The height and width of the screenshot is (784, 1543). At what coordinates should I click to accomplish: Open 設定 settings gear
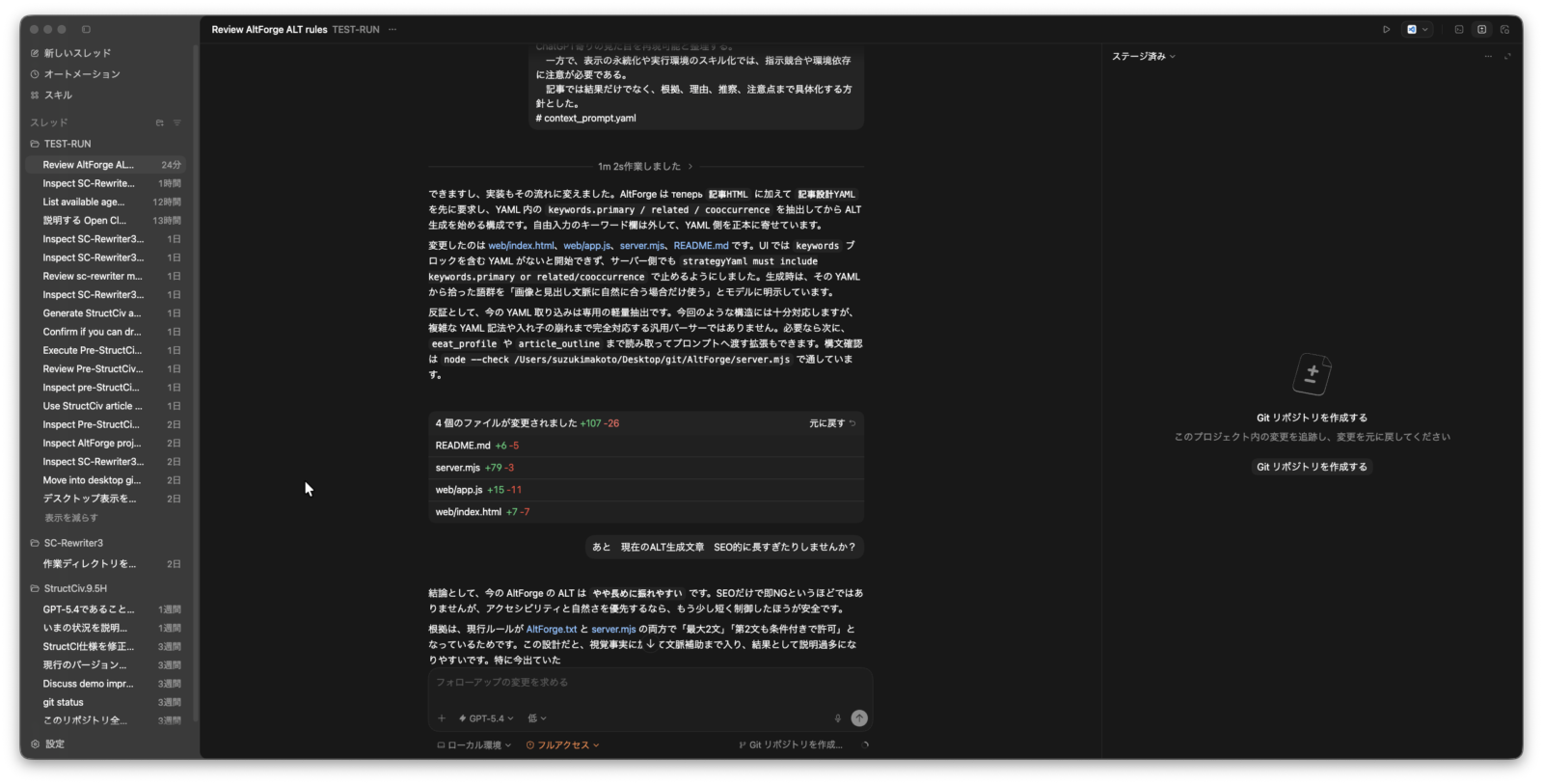click(x=47, y=744)
